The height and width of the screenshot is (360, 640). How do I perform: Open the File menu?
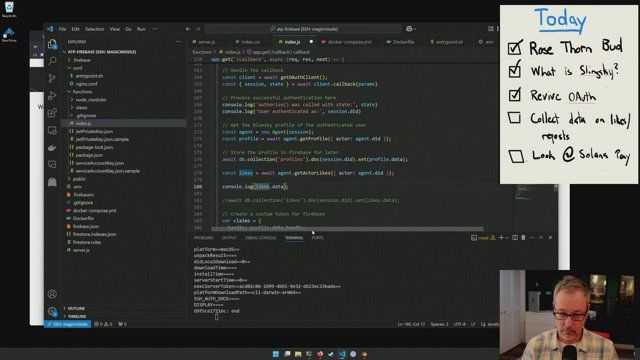62,29
